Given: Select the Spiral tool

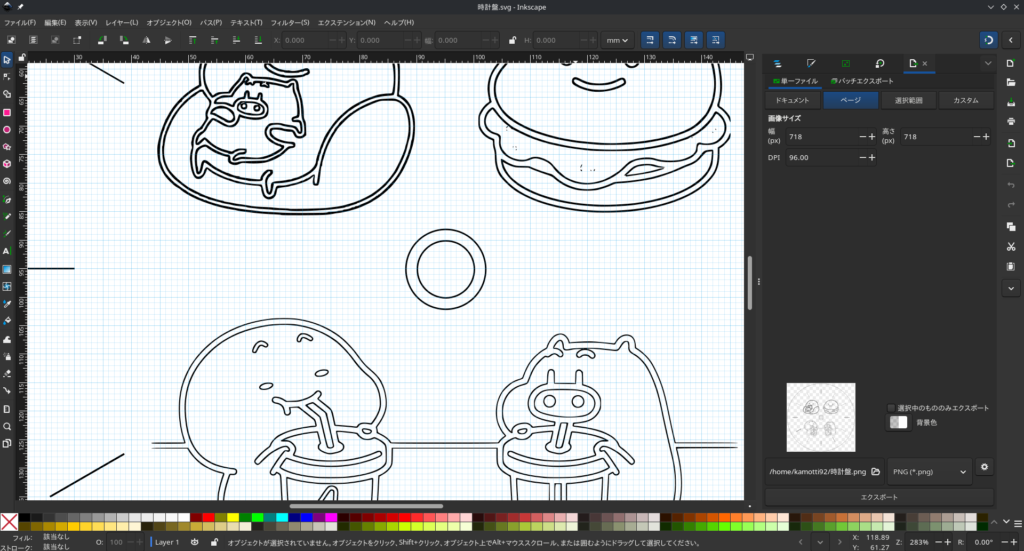Looking at the screenshot, I should point(7,182).
